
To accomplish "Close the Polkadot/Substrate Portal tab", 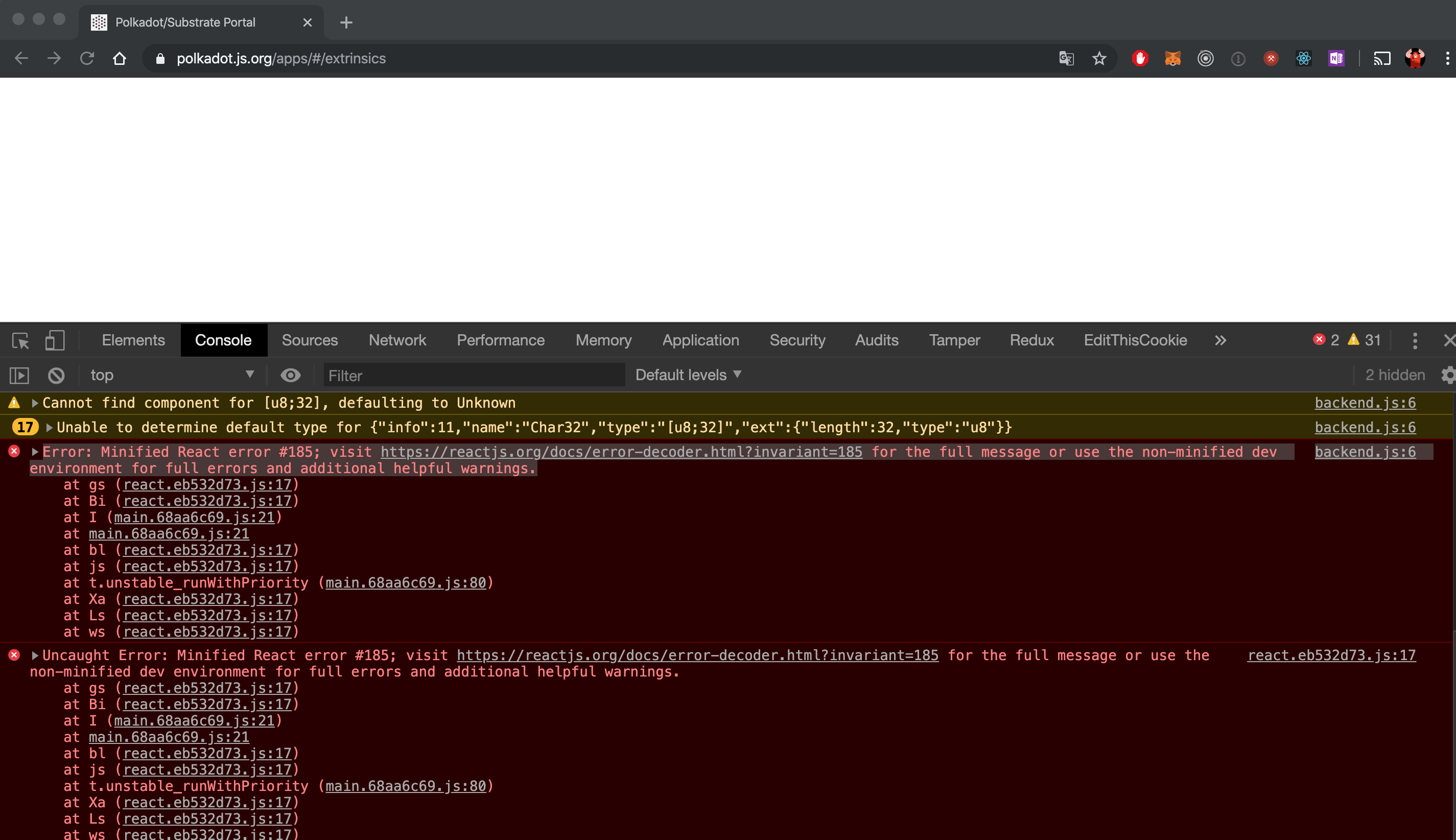I will click(x=308, y=22).
